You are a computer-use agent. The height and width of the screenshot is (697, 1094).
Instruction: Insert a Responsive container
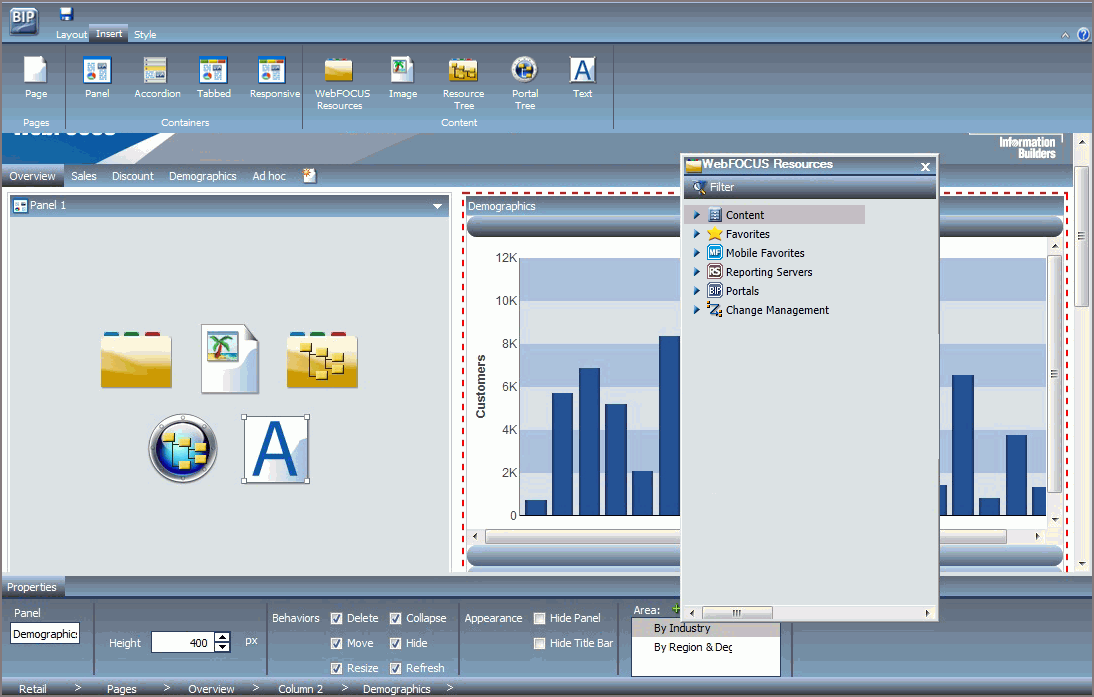pos(274,77)
